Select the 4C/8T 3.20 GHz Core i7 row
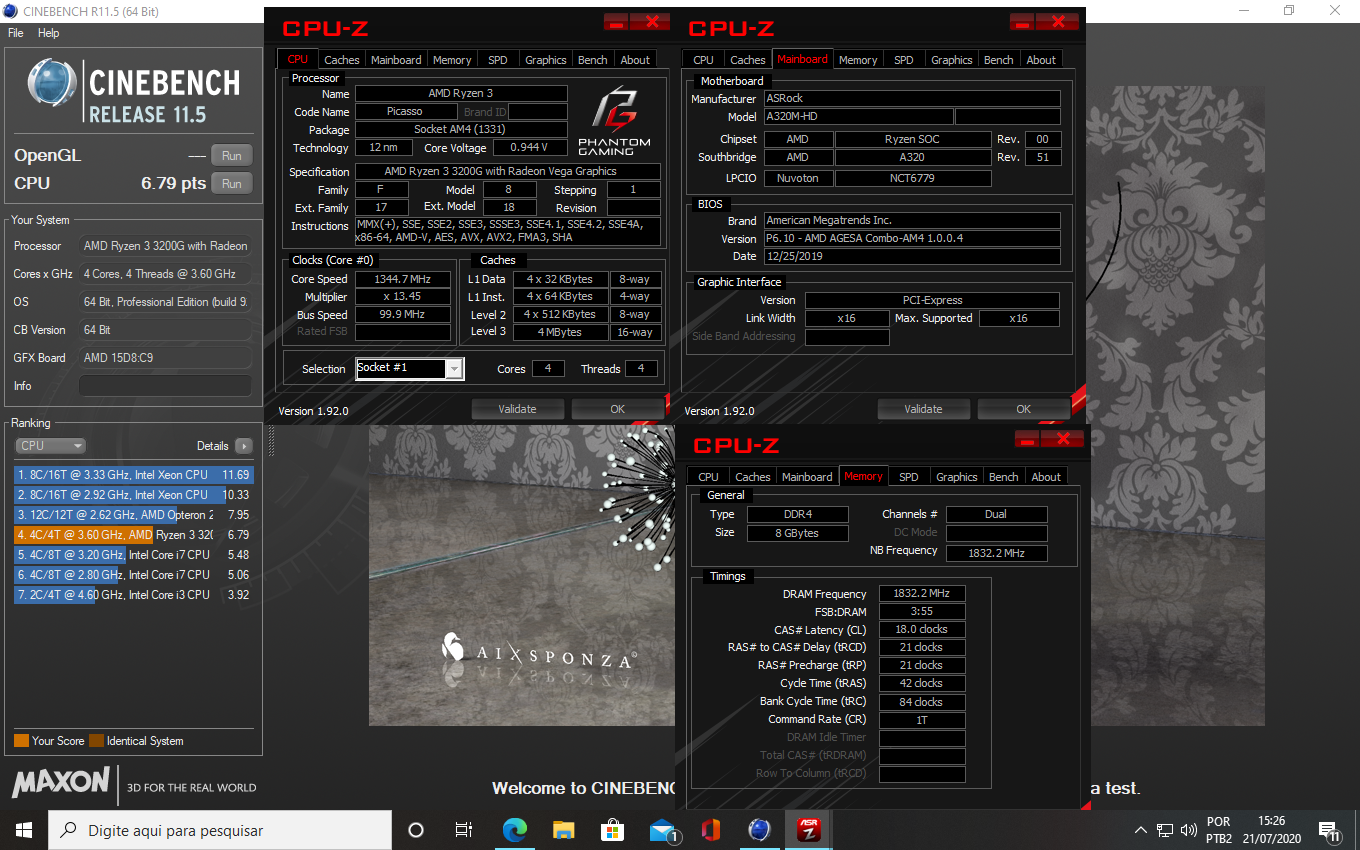 tap(133, 555)
